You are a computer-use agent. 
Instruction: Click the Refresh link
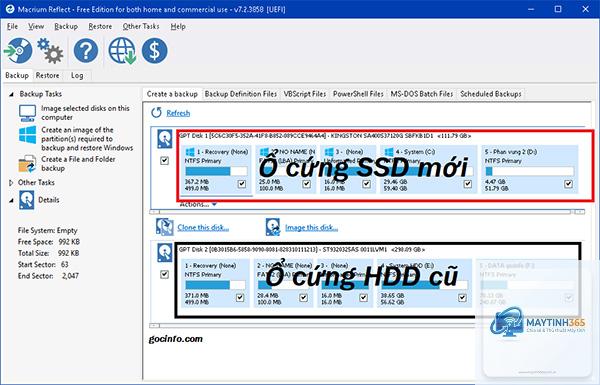[x=178, y=113]
